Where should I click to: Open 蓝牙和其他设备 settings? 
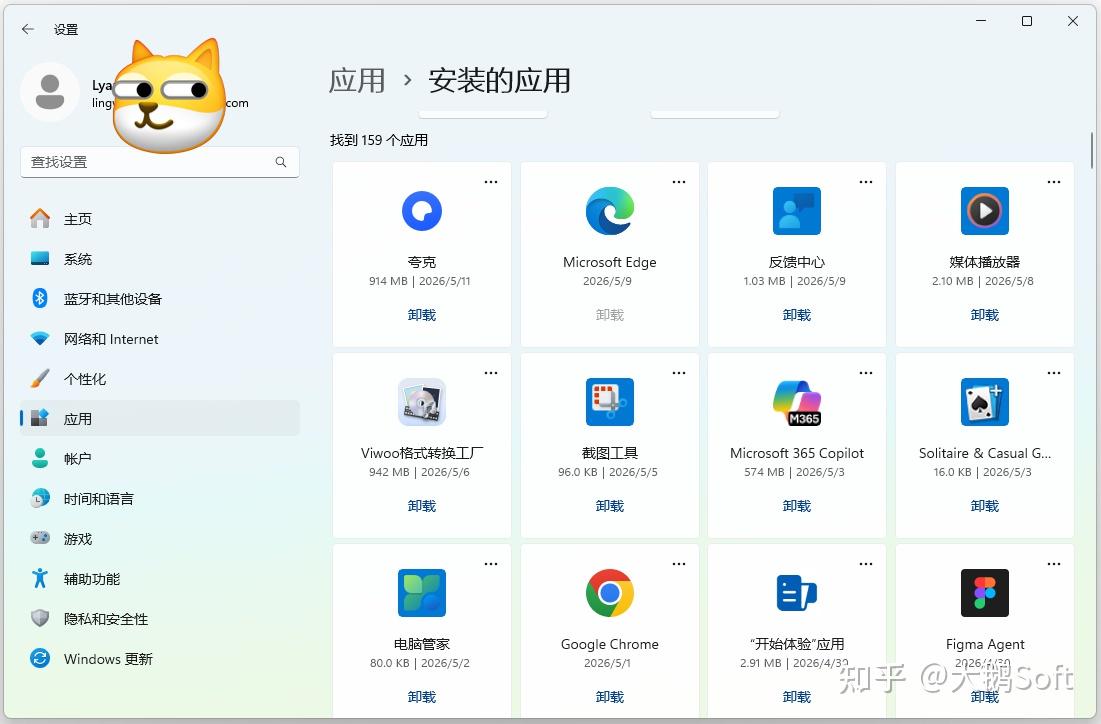coord(160,298)
